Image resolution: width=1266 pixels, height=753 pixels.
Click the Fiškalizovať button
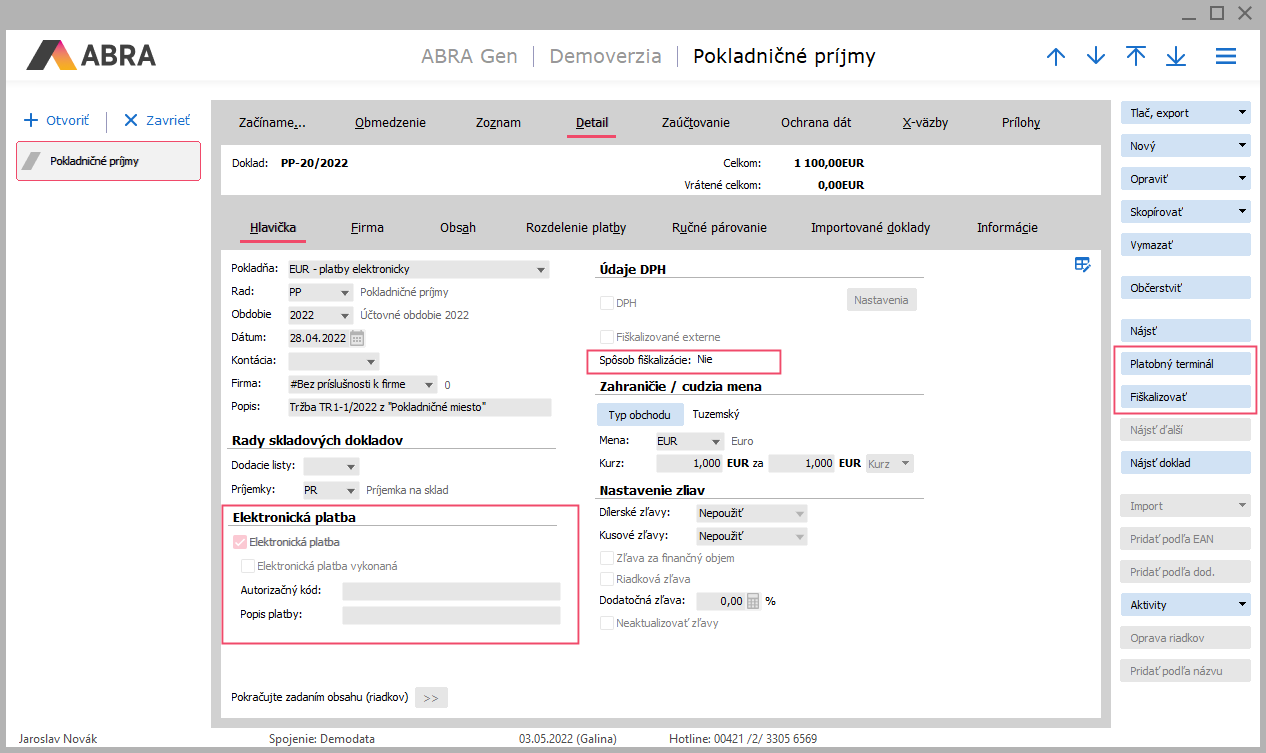[x=1186, y=397]
